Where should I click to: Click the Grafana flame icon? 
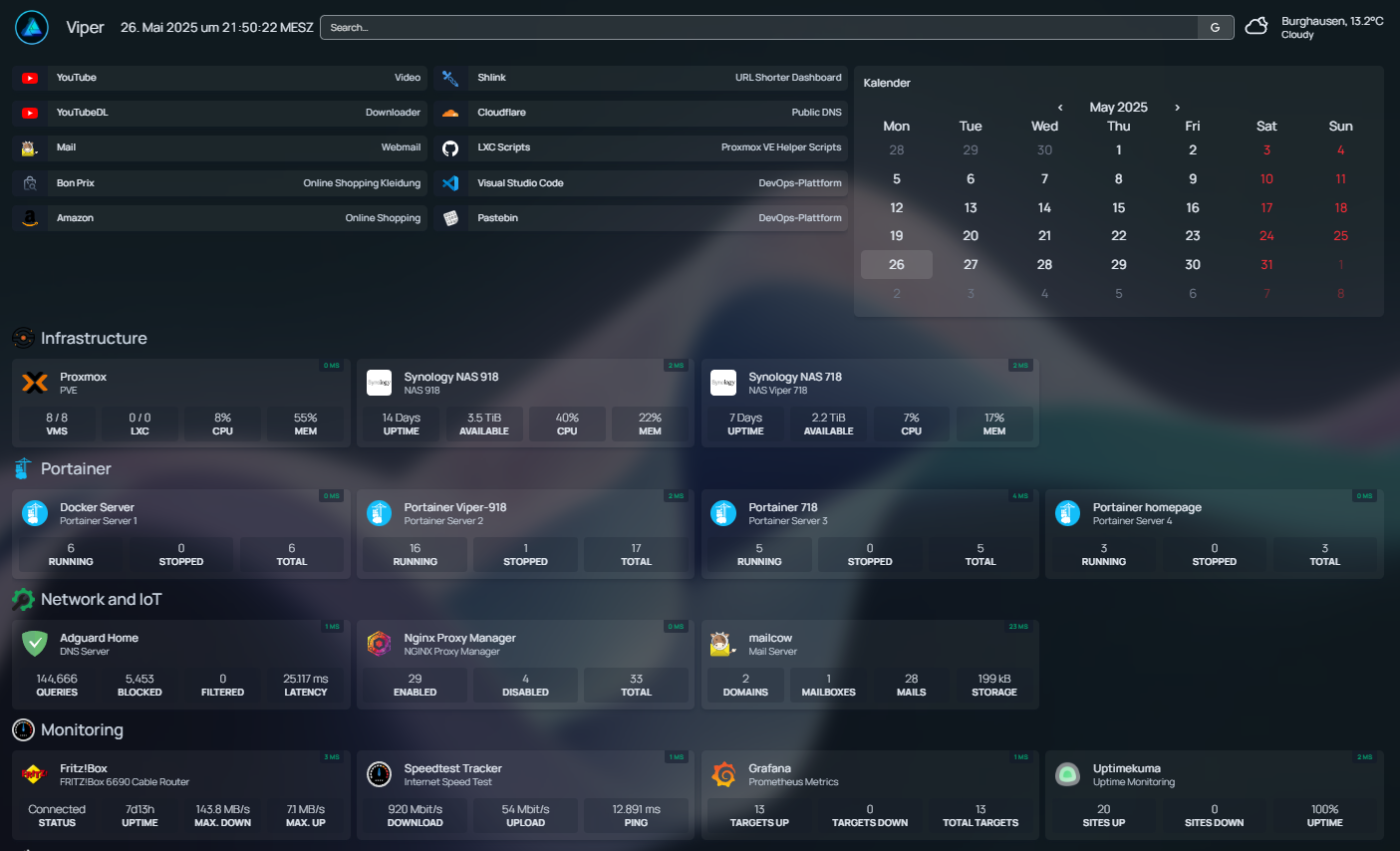[723, 774]
